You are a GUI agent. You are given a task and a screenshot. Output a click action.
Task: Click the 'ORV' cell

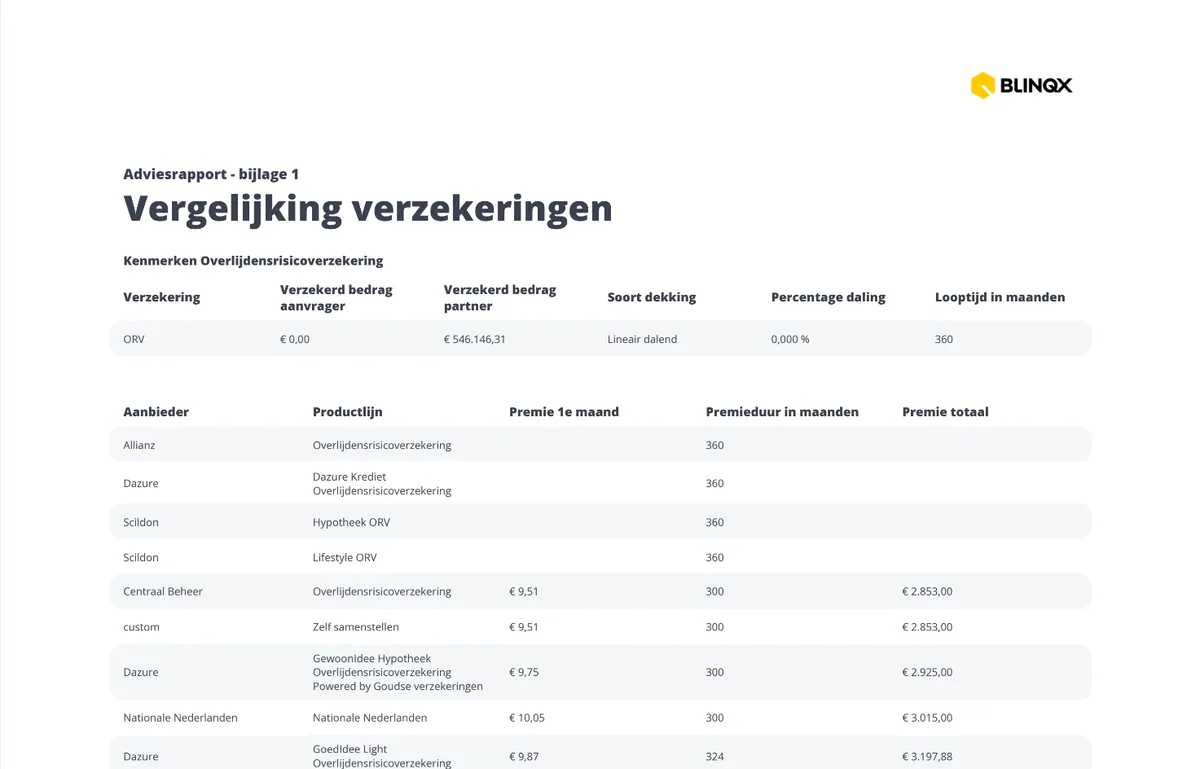click(x=134, y=339)
